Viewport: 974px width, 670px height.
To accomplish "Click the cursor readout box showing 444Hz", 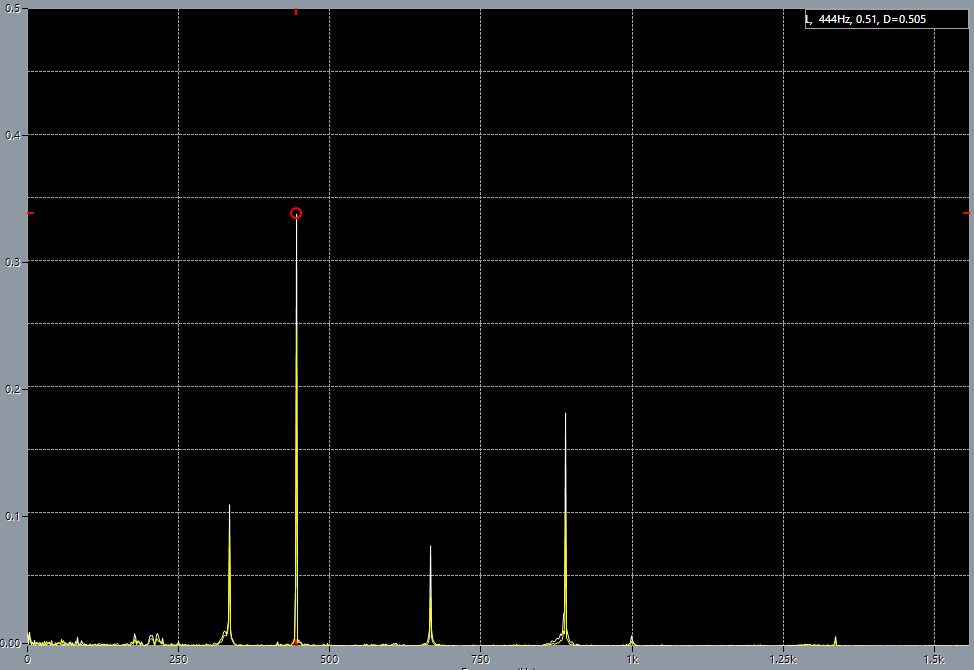I will click(x=885, y=17).
